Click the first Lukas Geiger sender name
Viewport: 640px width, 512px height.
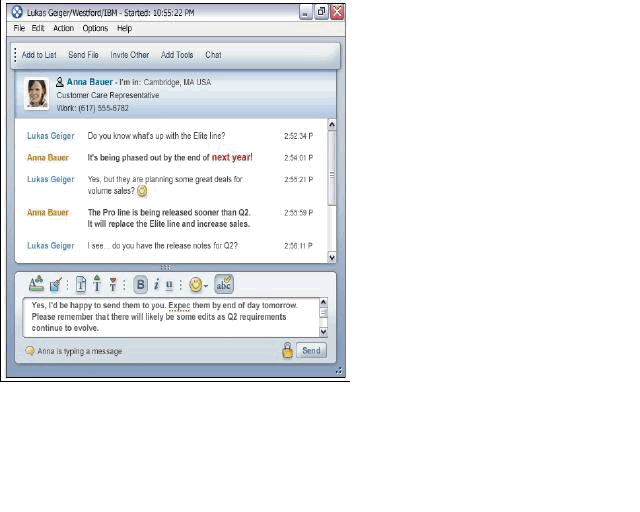click(x=51, y=136)
